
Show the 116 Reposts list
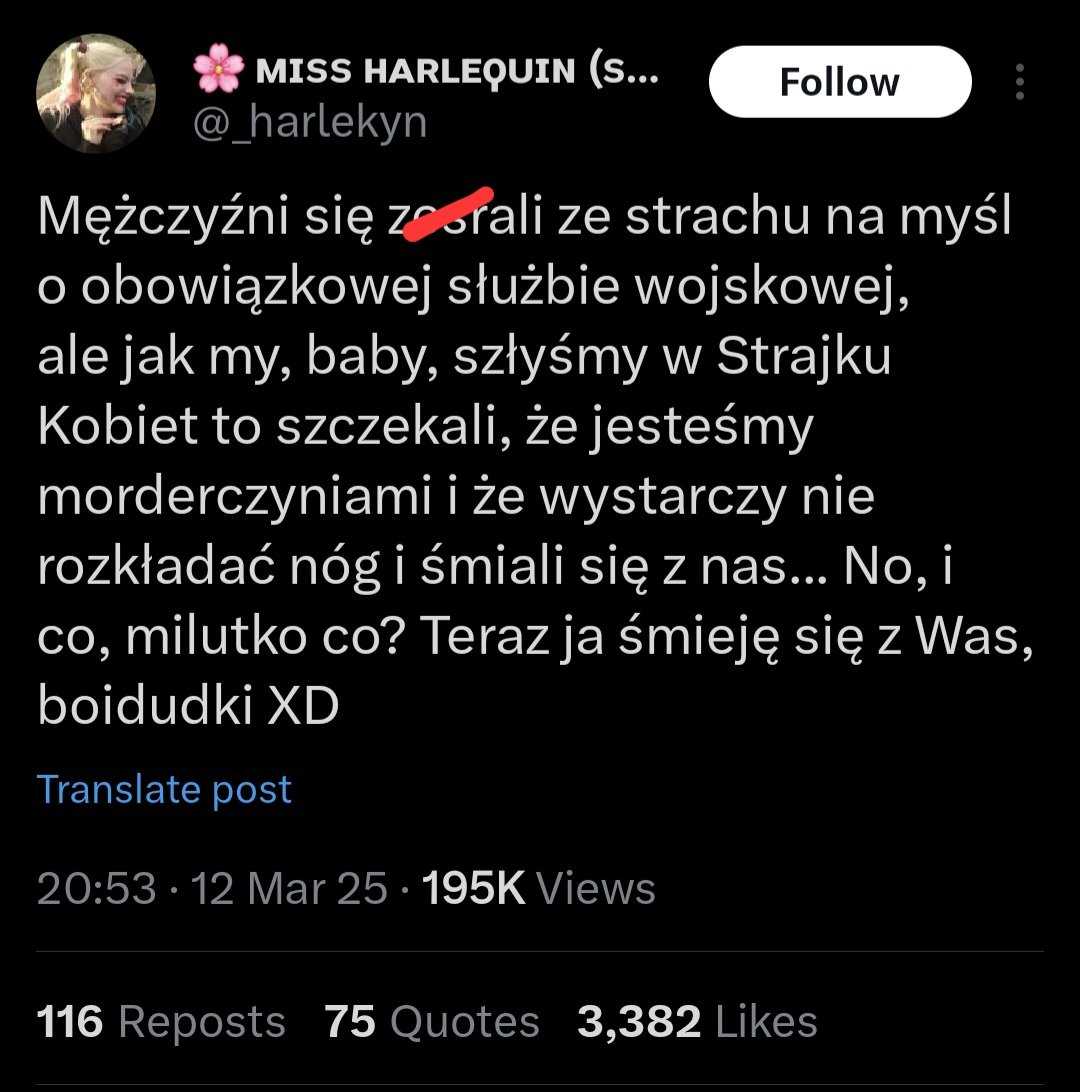[161, 1022]
